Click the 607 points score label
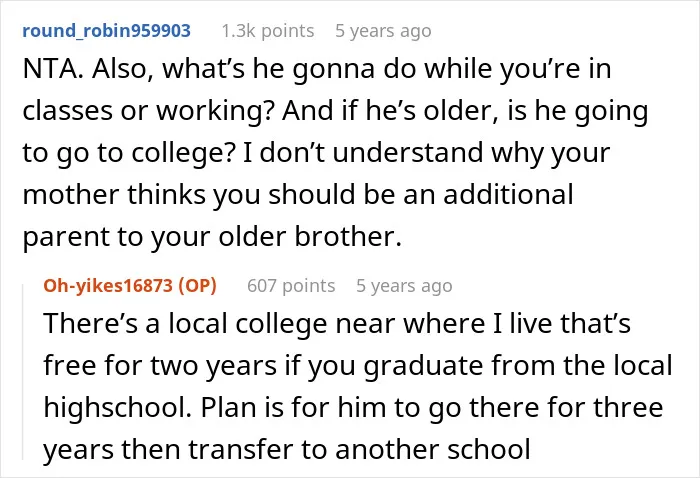The width and height of the screenshot is (700, 478). [291, 285]
